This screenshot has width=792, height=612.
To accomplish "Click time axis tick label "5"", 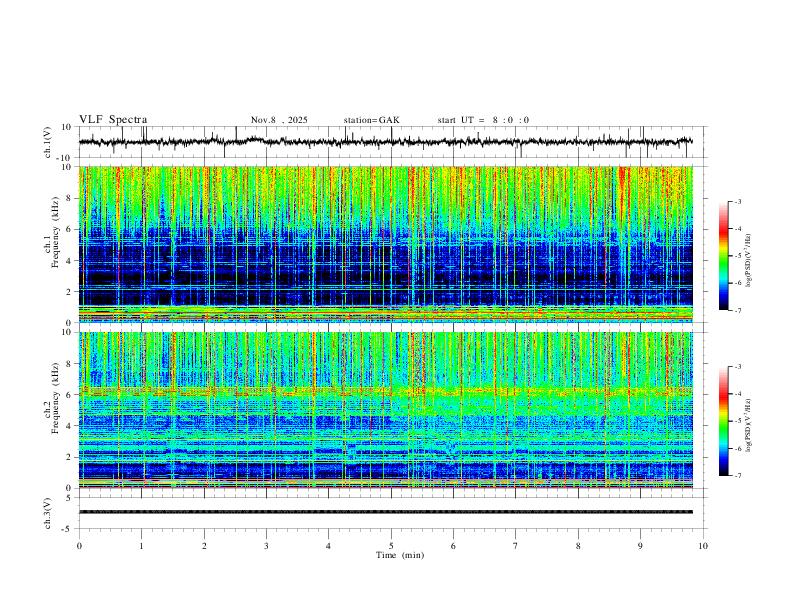I will 391,546.
